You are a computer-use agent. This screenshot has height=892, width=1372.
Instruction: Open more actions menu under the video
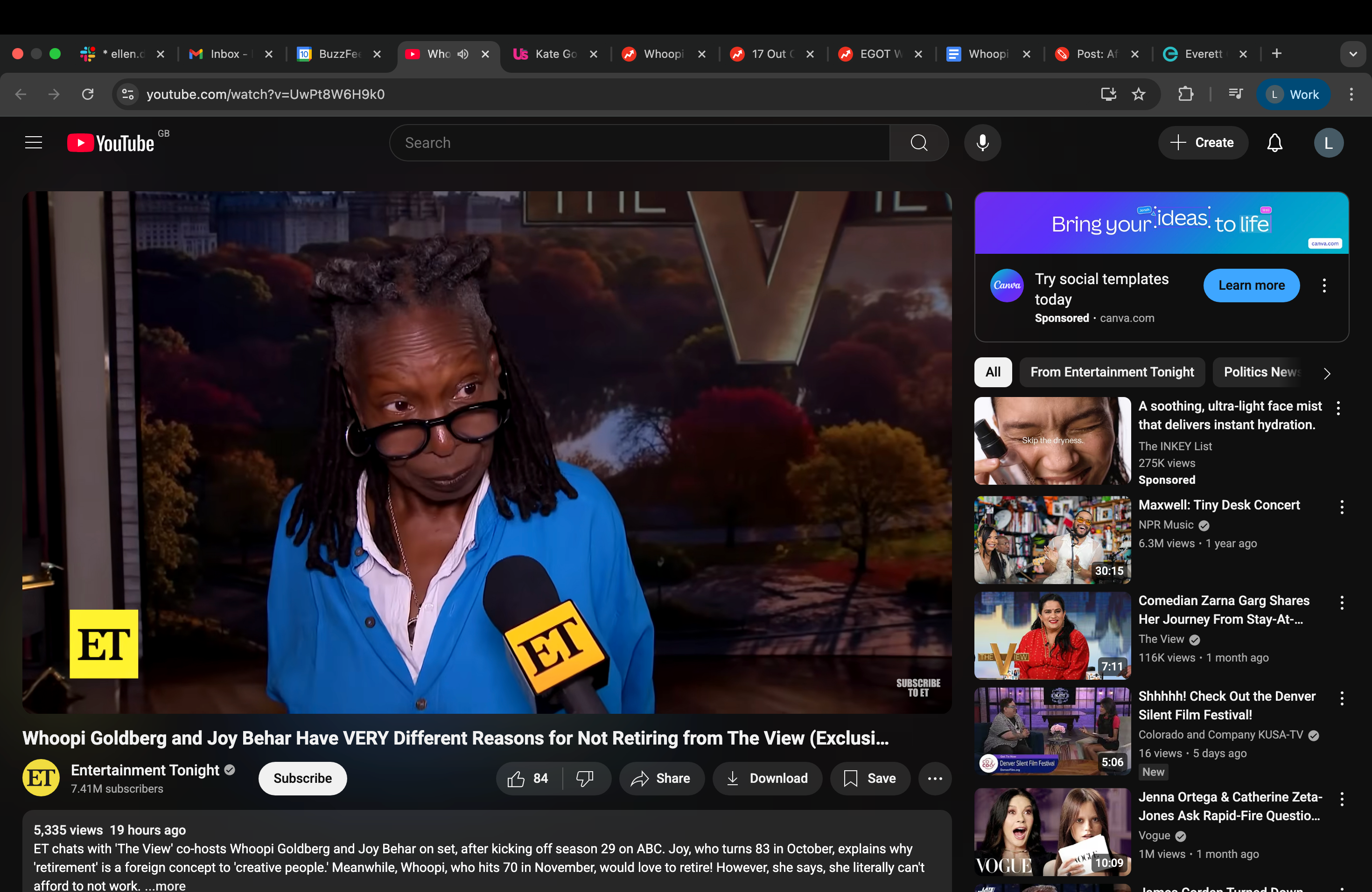pyautogui.click(x=935, y=779)
